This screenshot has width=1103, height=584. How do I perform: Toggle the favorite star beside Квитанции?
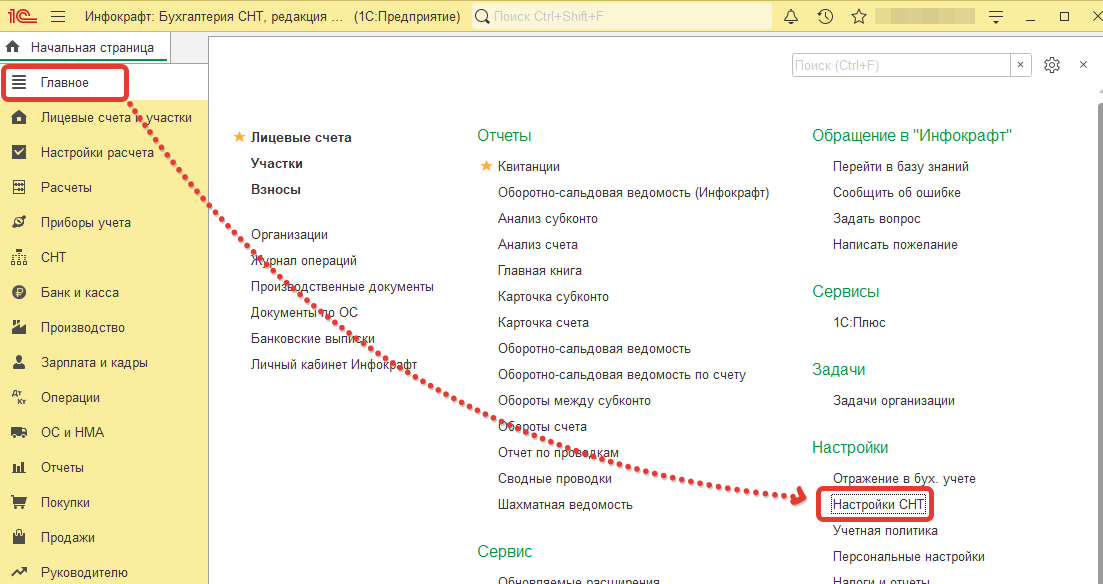487,167
